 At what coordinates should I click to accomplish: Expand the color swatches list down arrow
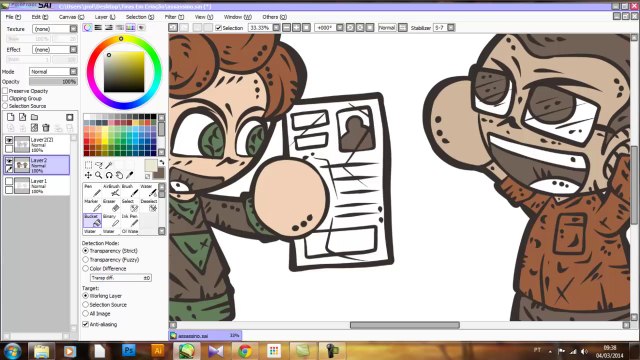coord(162,152)
